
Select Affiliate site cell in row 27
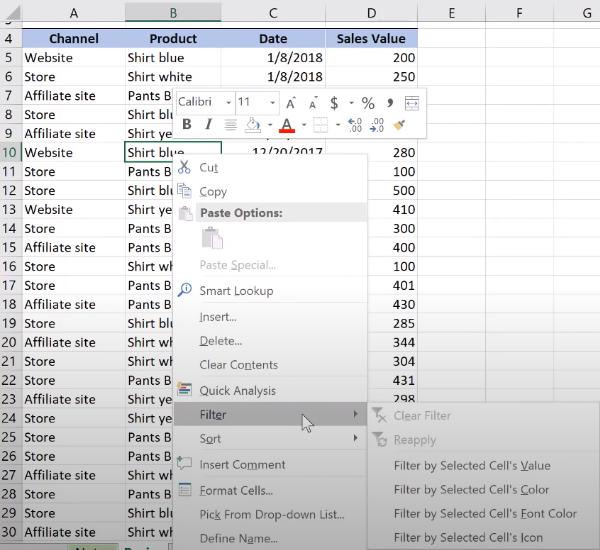pos(74,475)
